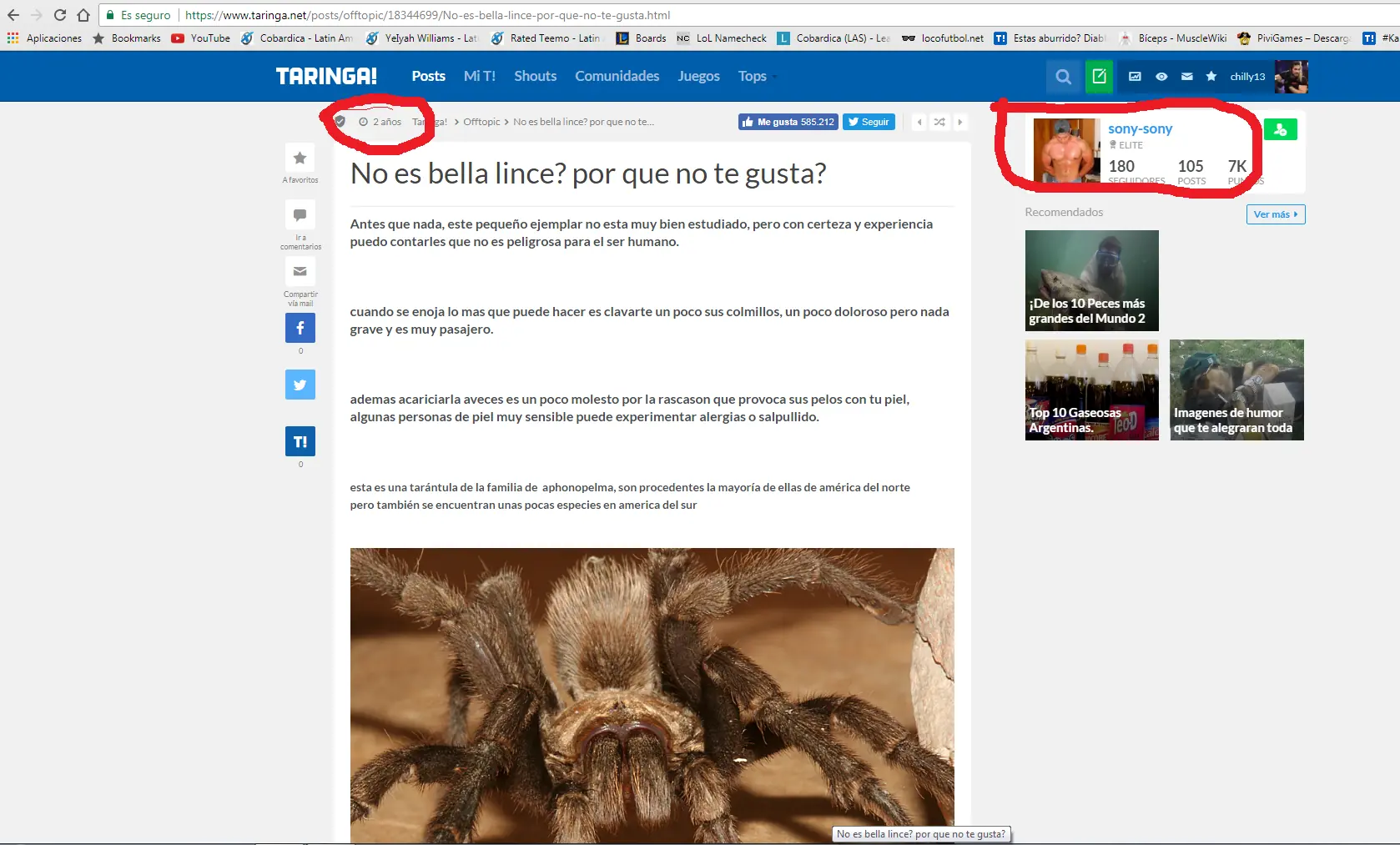Open the Taringa search icon
Image resolution: width=1400 pixels, height=845 pixels.
click(1063, 77)
